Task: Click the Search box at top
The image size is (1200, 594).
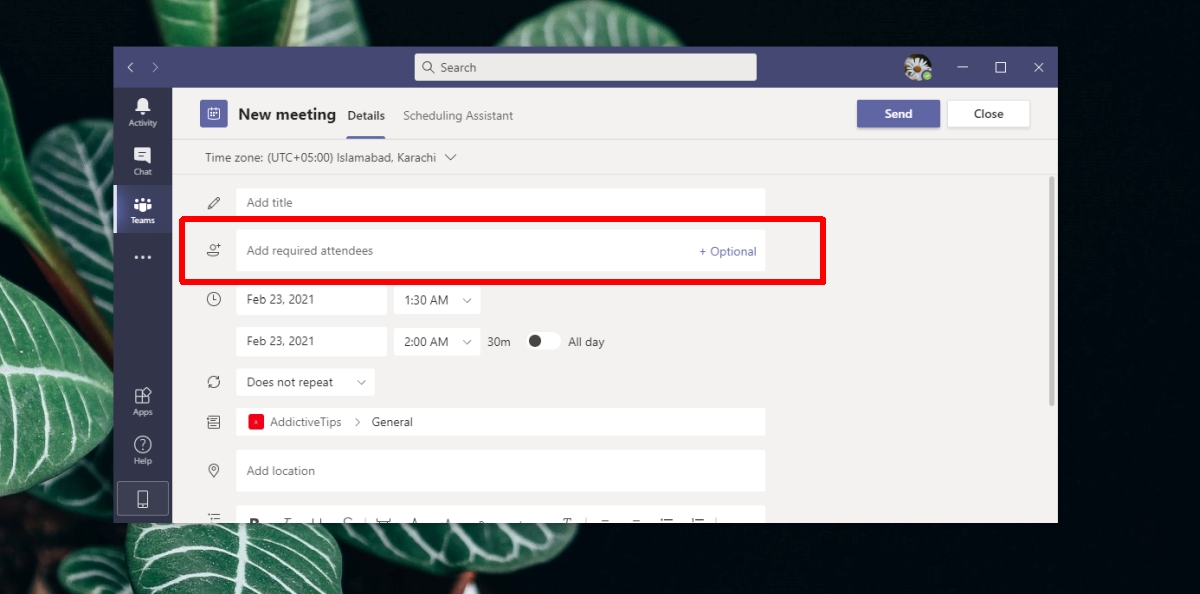Action: tap(585, 67)
